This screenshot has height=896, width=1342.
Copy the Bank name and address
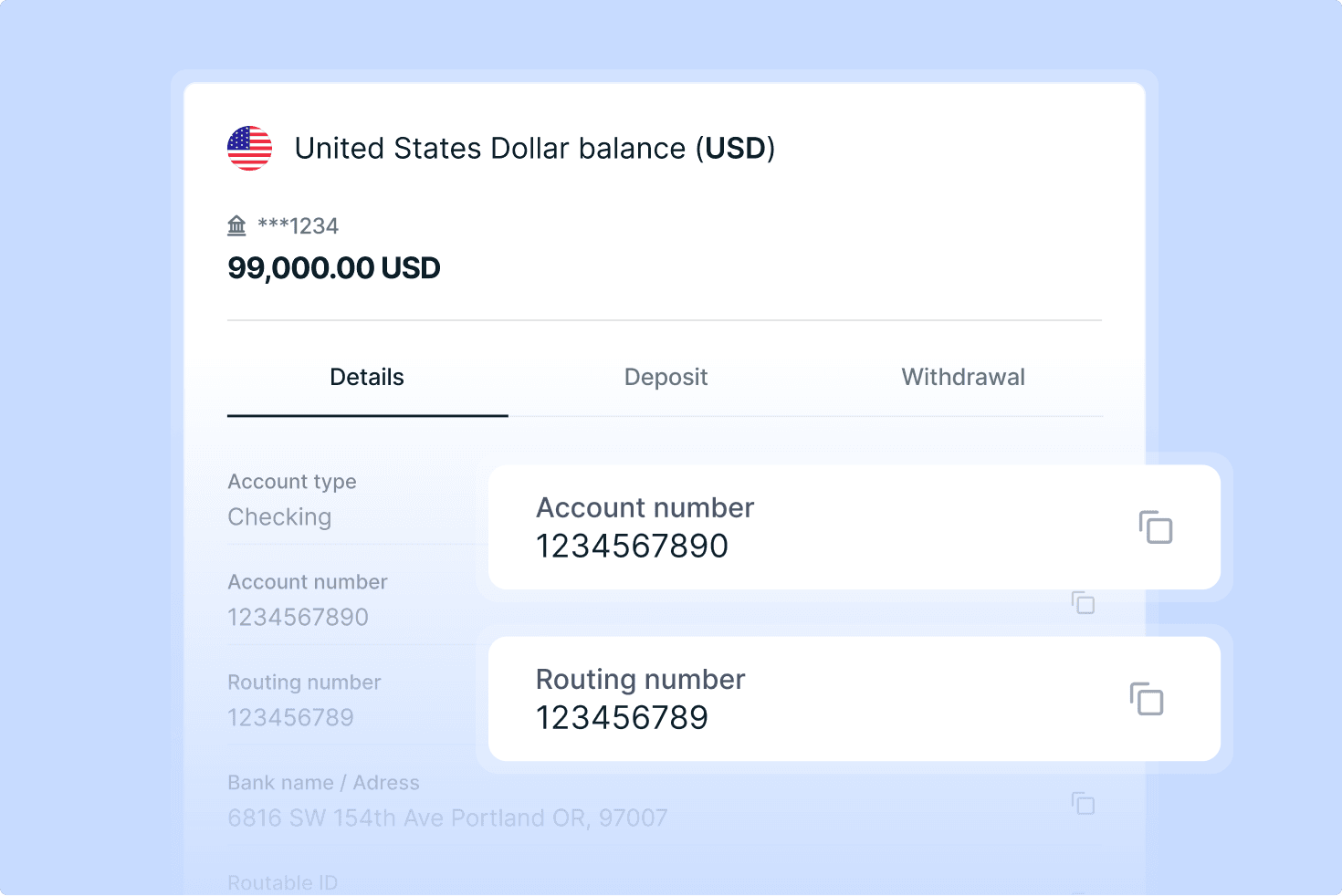point(1083,805)
